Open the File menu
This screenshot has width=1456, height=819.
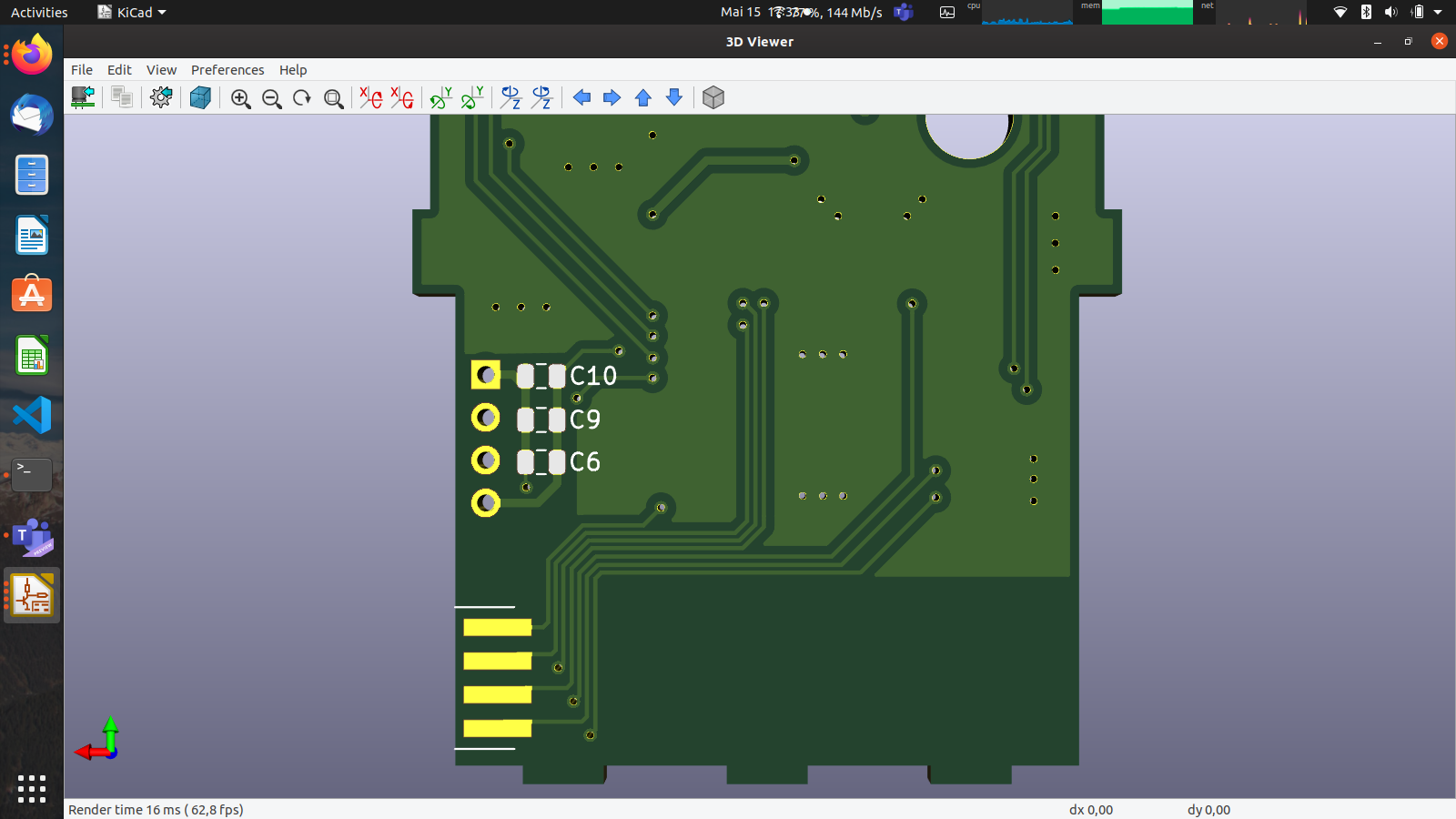[x=82, y=70]
